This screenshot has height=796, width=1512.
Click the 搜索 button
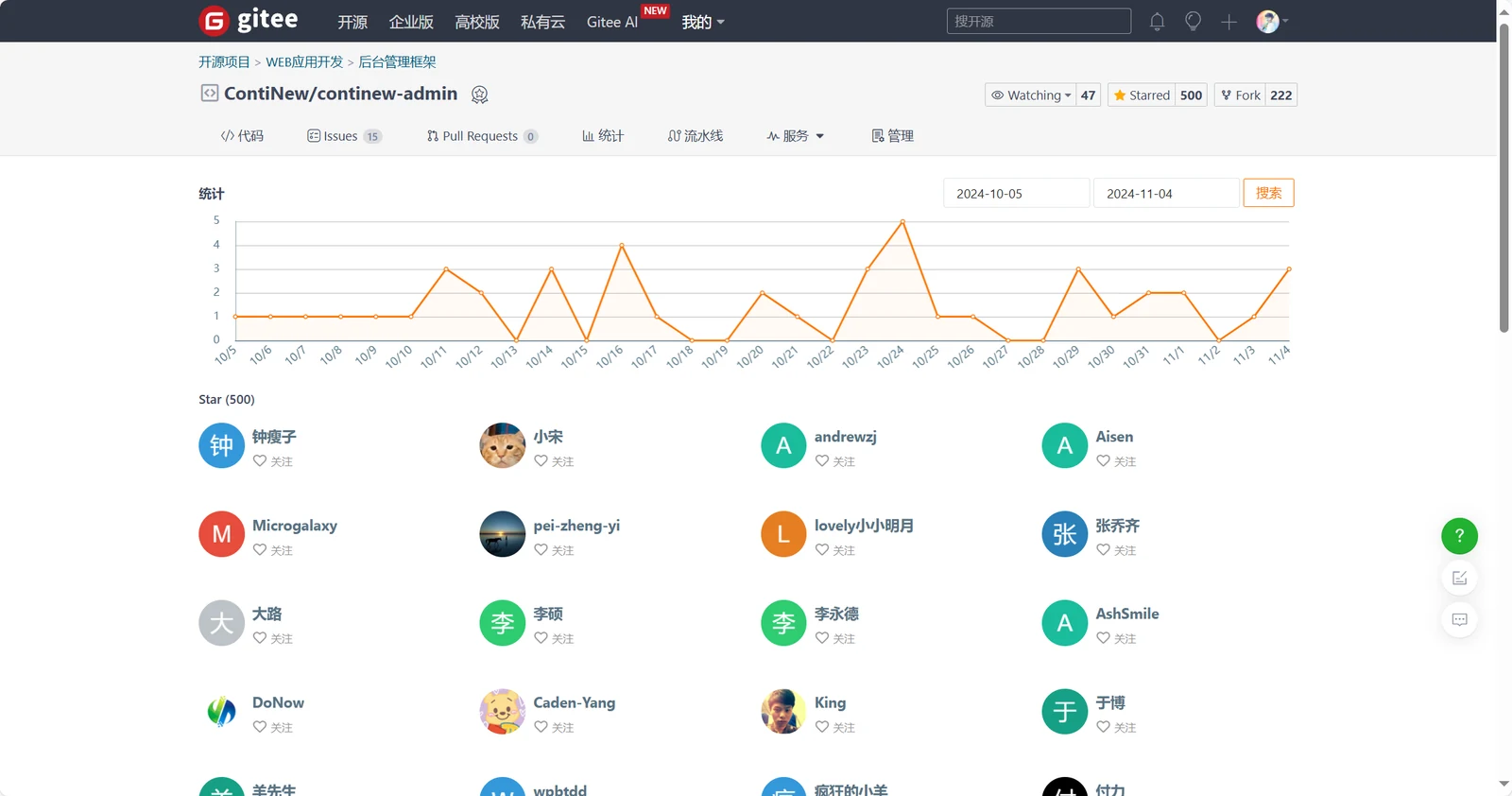pyautogui.click(x=1268, y=193)
